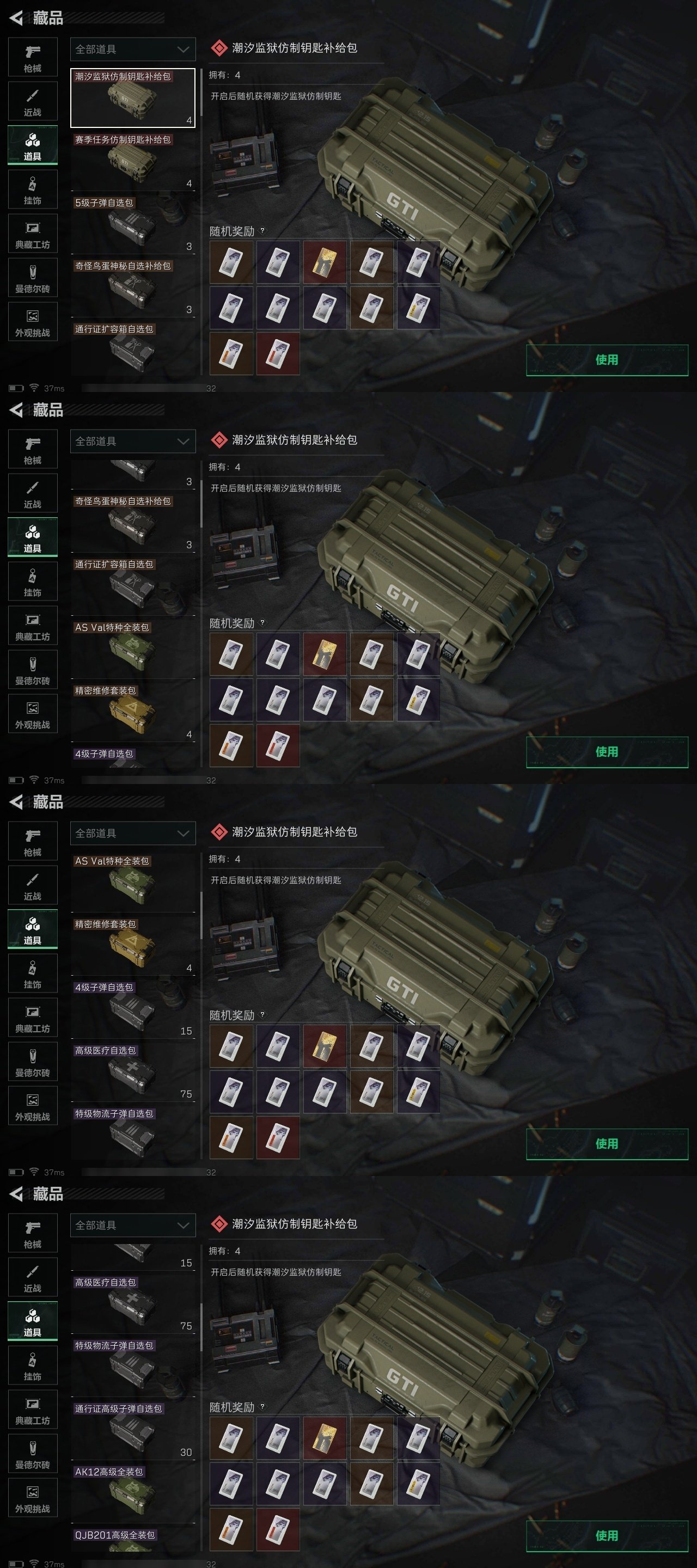Switch to the 道具 tab in top panel
This screenshot has width=697, height=1568.
pos(33,145)
